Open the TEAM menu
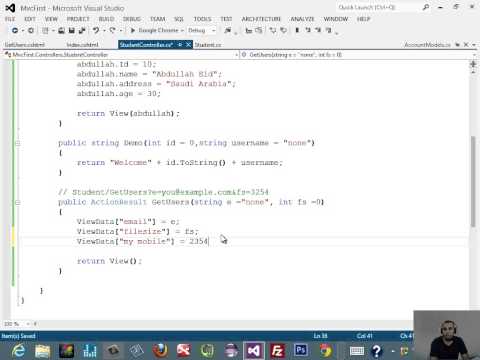 (x=157, y=19)
